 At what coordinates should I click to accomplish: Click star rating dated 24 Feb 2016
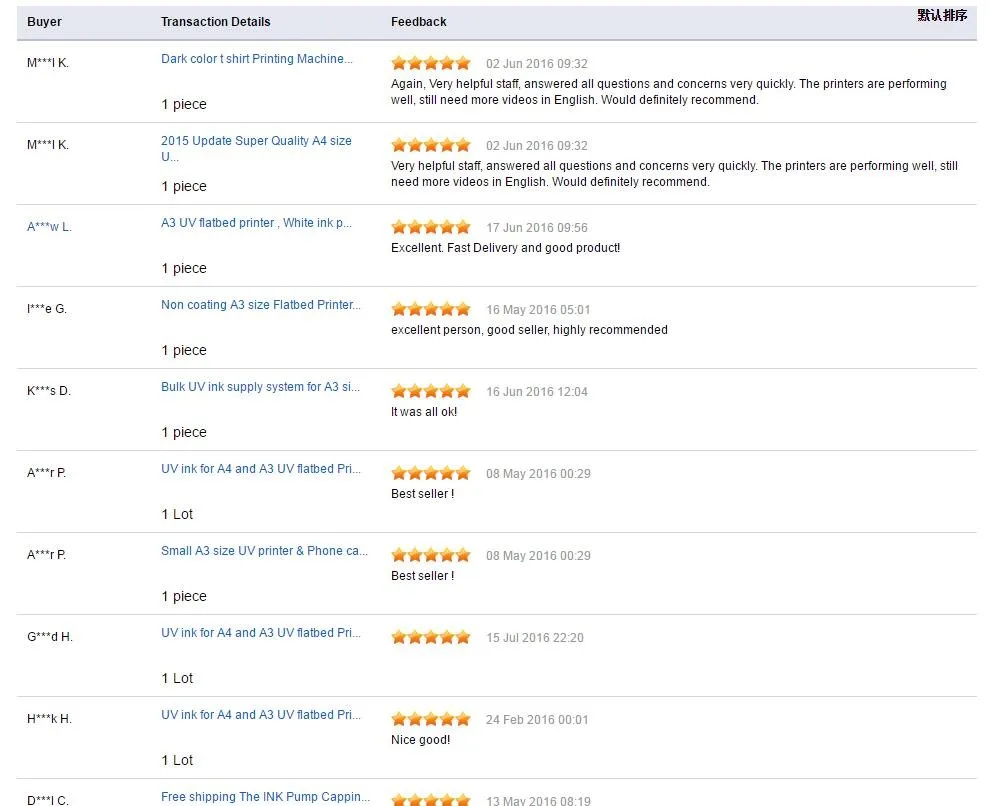click(431, 719)
